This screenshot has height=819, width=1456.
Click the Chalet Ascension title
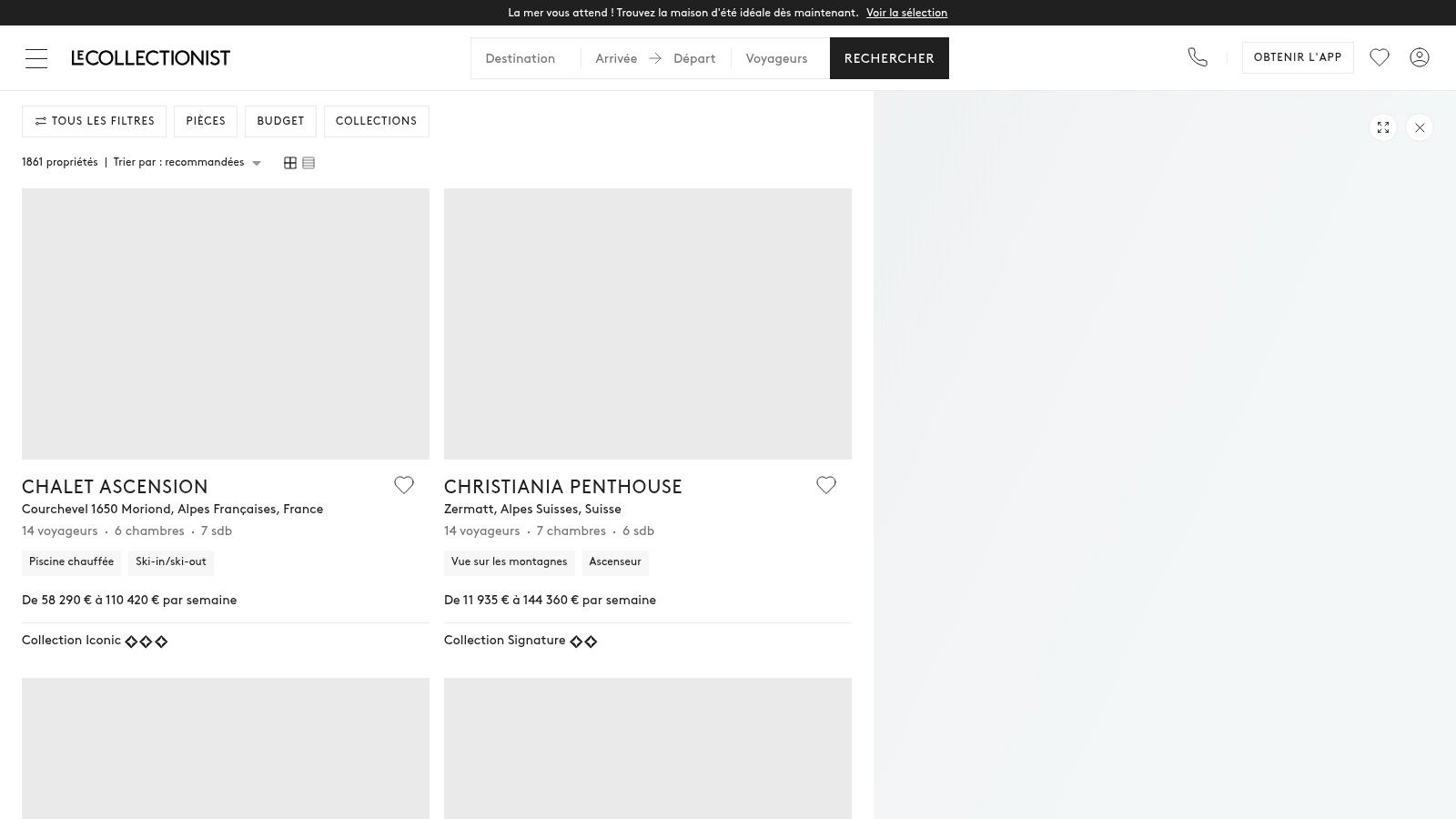pos(115,487)
